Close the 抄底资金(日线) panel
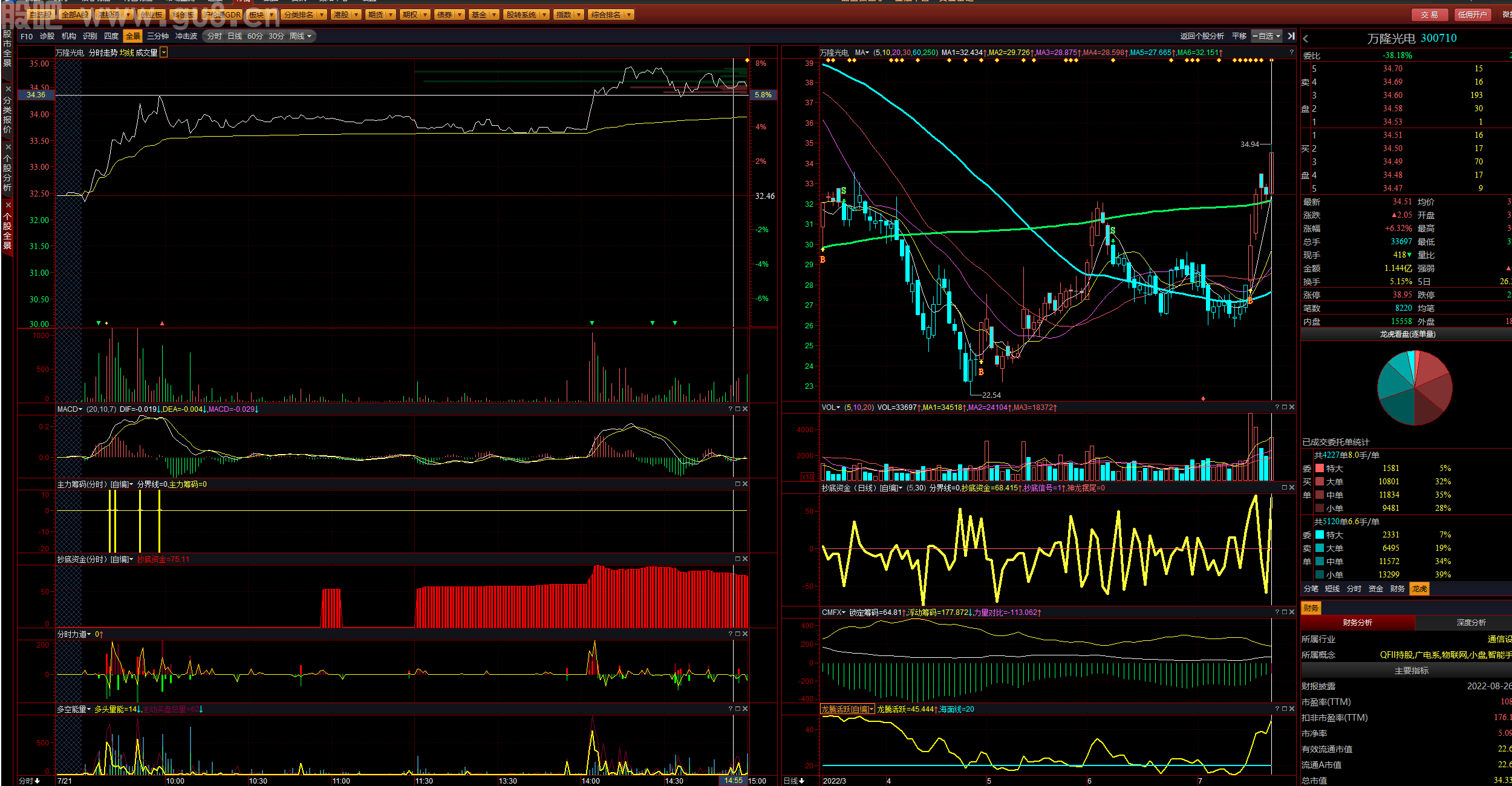Viewport: 1512px width, 786px height. tap(1292, 488)
